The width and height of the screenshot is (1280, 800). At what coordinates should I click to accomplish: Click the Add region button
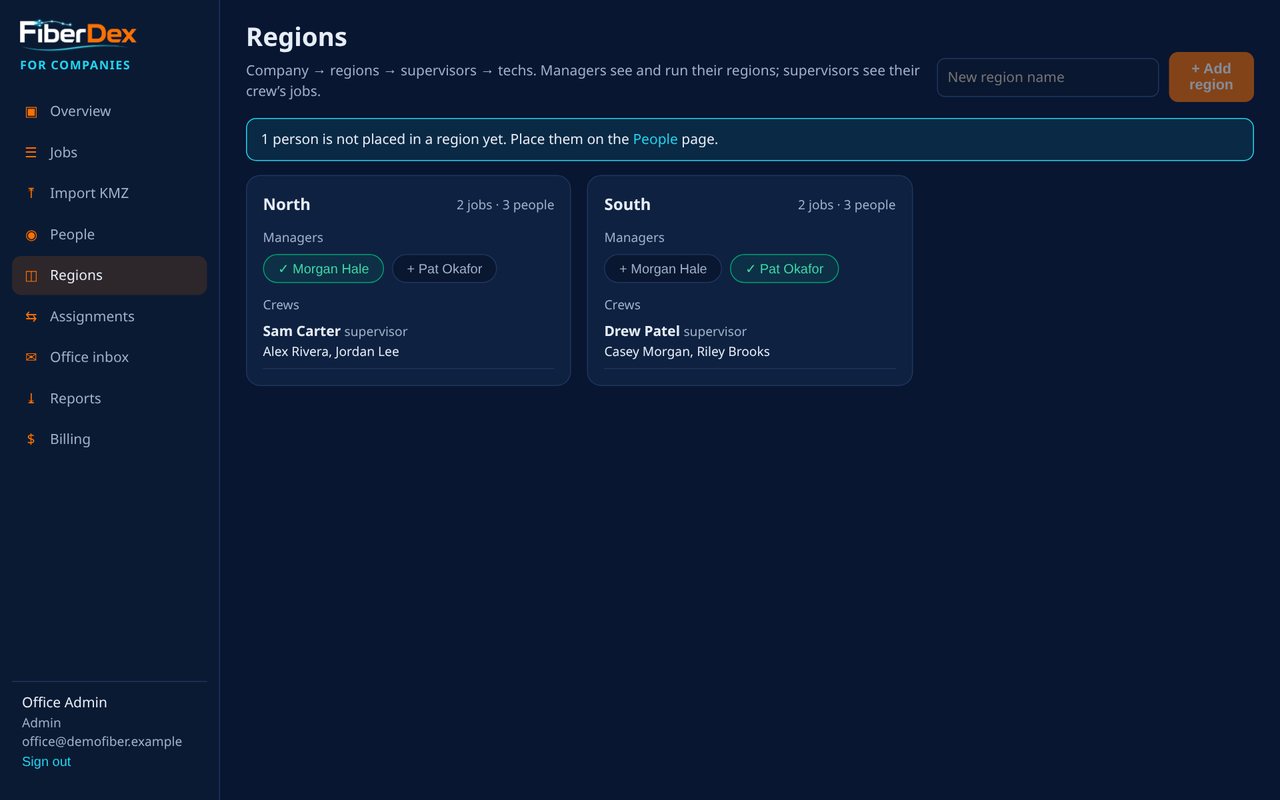(1211, 77)
